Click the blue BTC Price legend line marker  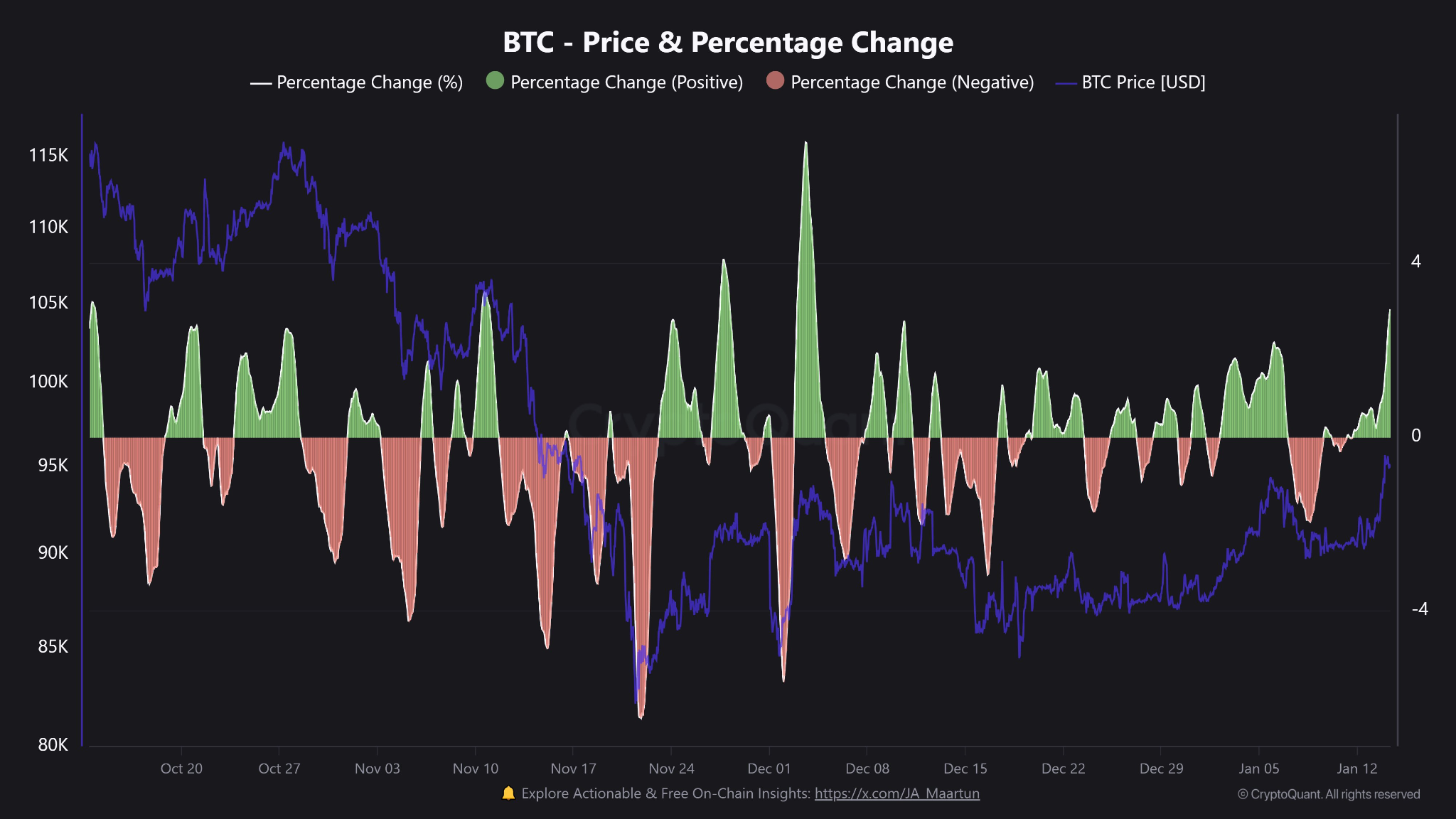[x=1066, y=83]
